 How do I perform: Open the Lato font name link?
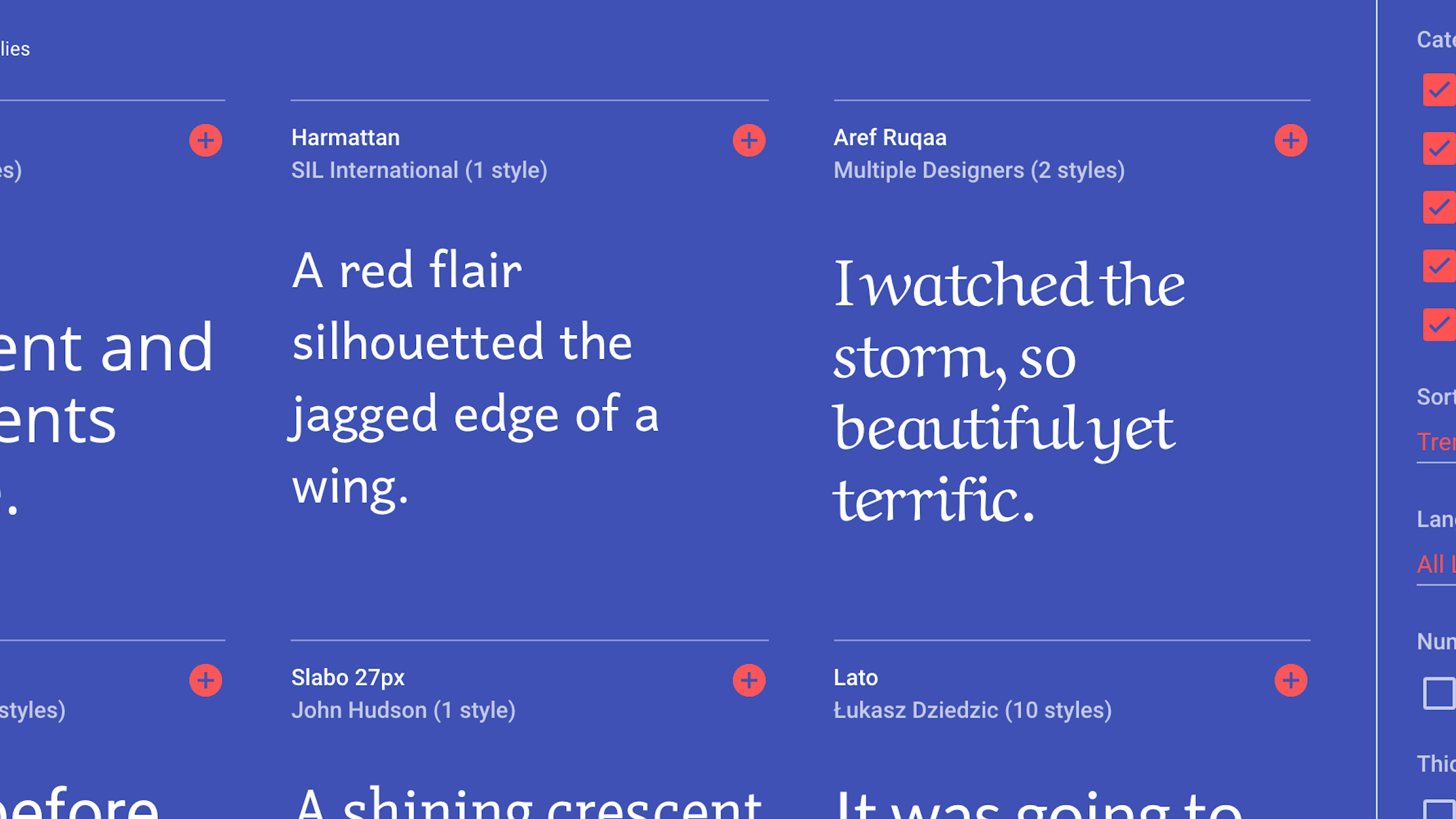point(855,678)
